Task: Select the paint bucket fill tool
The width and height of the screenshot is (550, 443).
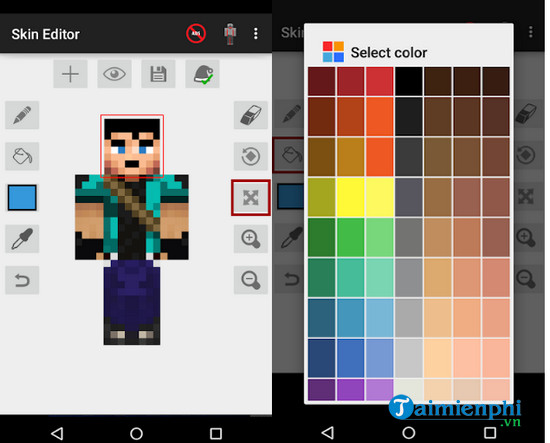Action: [x=22, y=156]
